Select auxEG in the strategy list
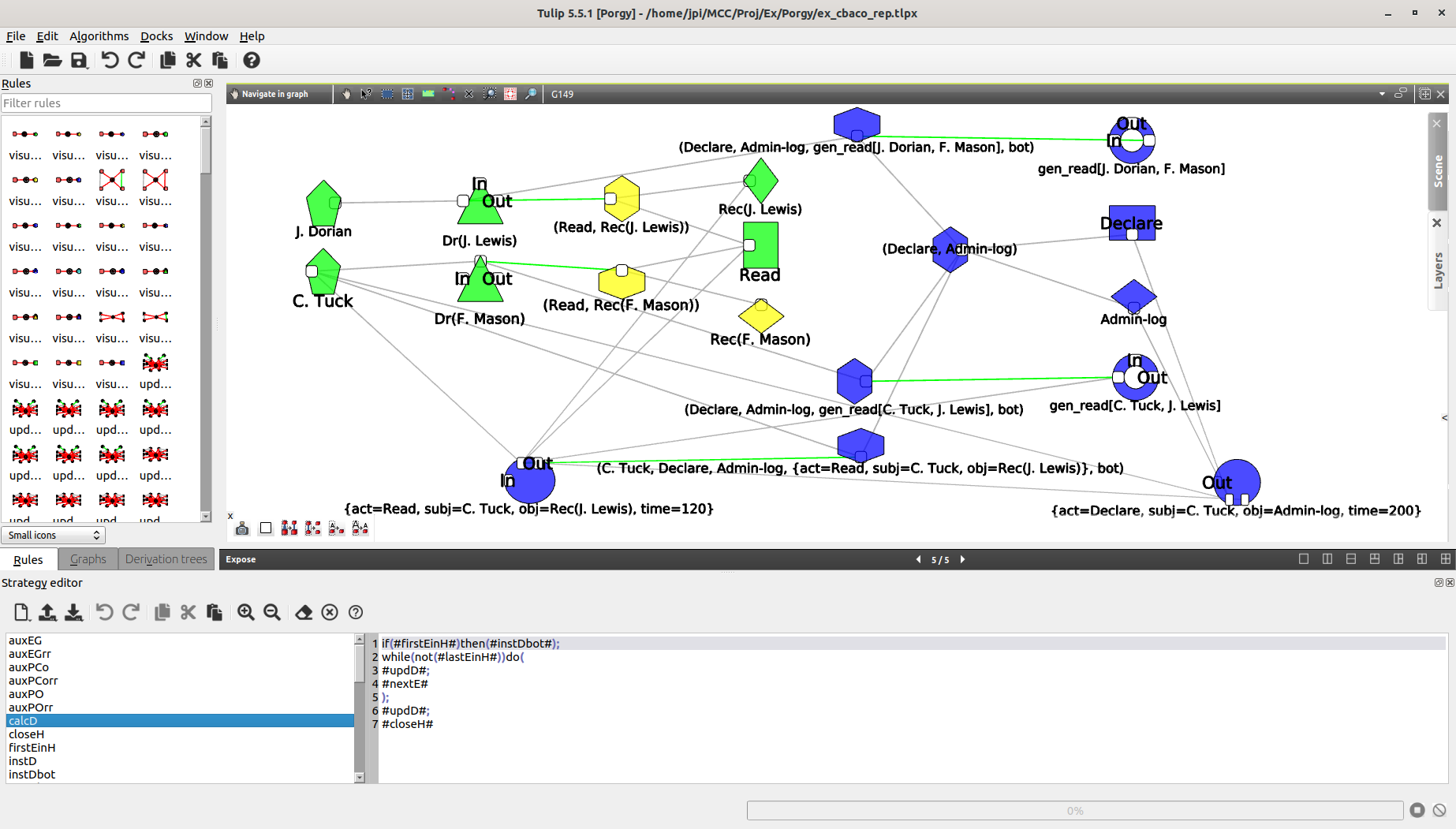The image size is (1456, 829). click(x=180, y=640)
